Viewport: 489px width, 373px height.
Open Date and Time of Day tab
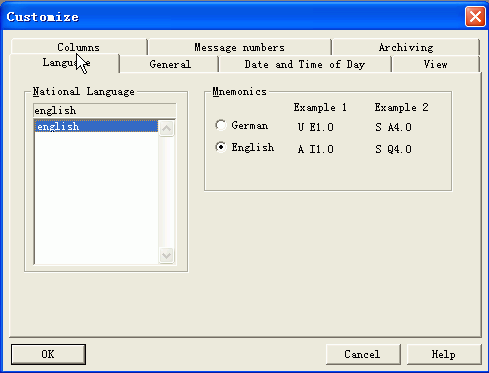(x=305, y=64)
